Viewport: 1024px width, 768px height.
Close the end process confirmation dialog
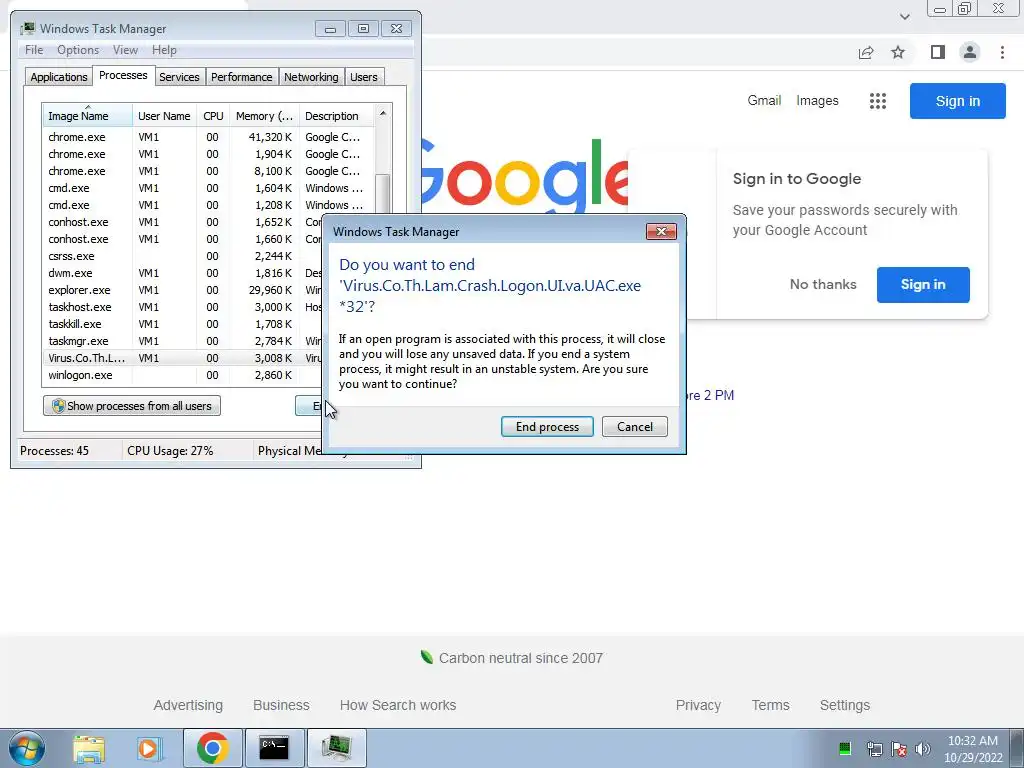coord(661,231)
